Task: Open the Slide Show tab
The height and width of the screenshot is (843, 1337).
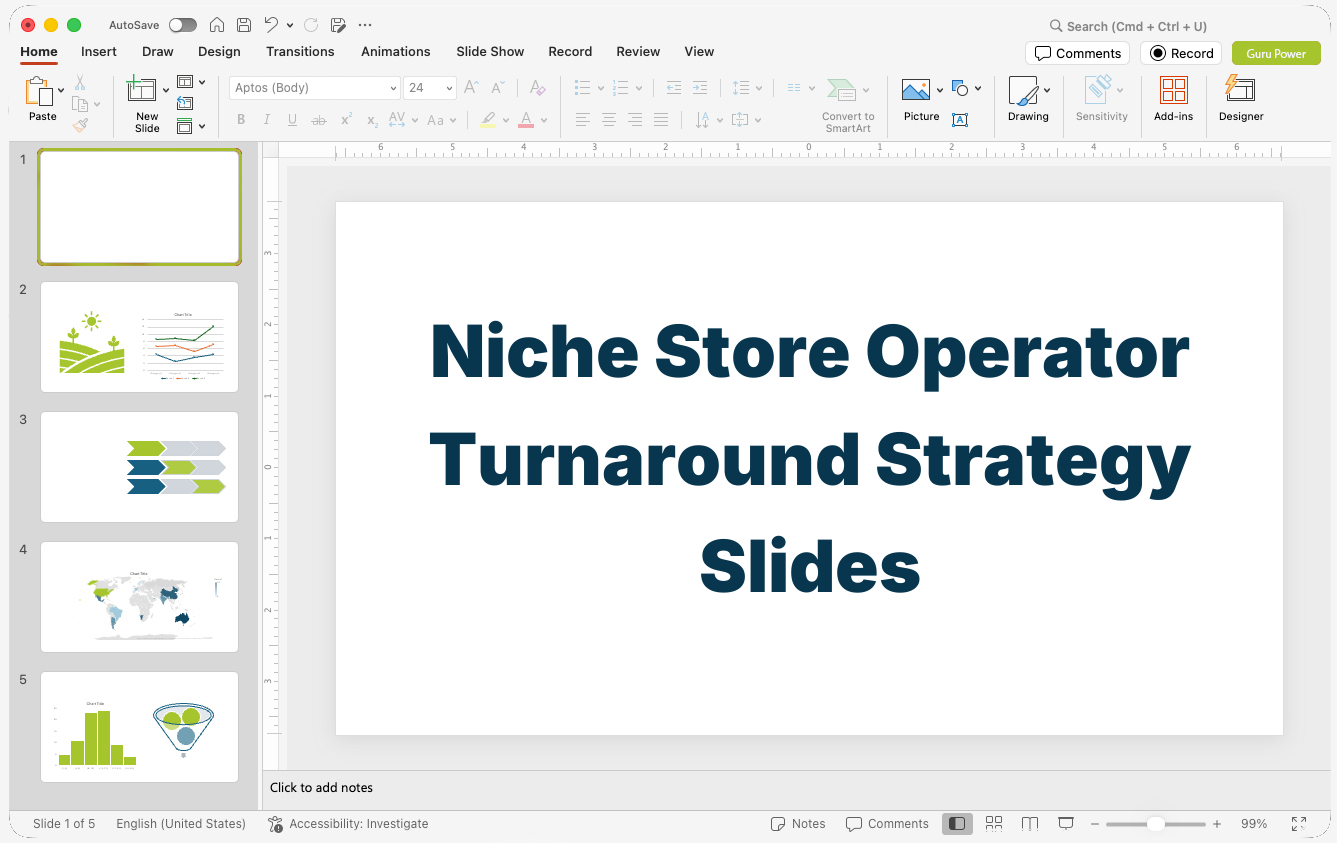Action: (490, 51)
